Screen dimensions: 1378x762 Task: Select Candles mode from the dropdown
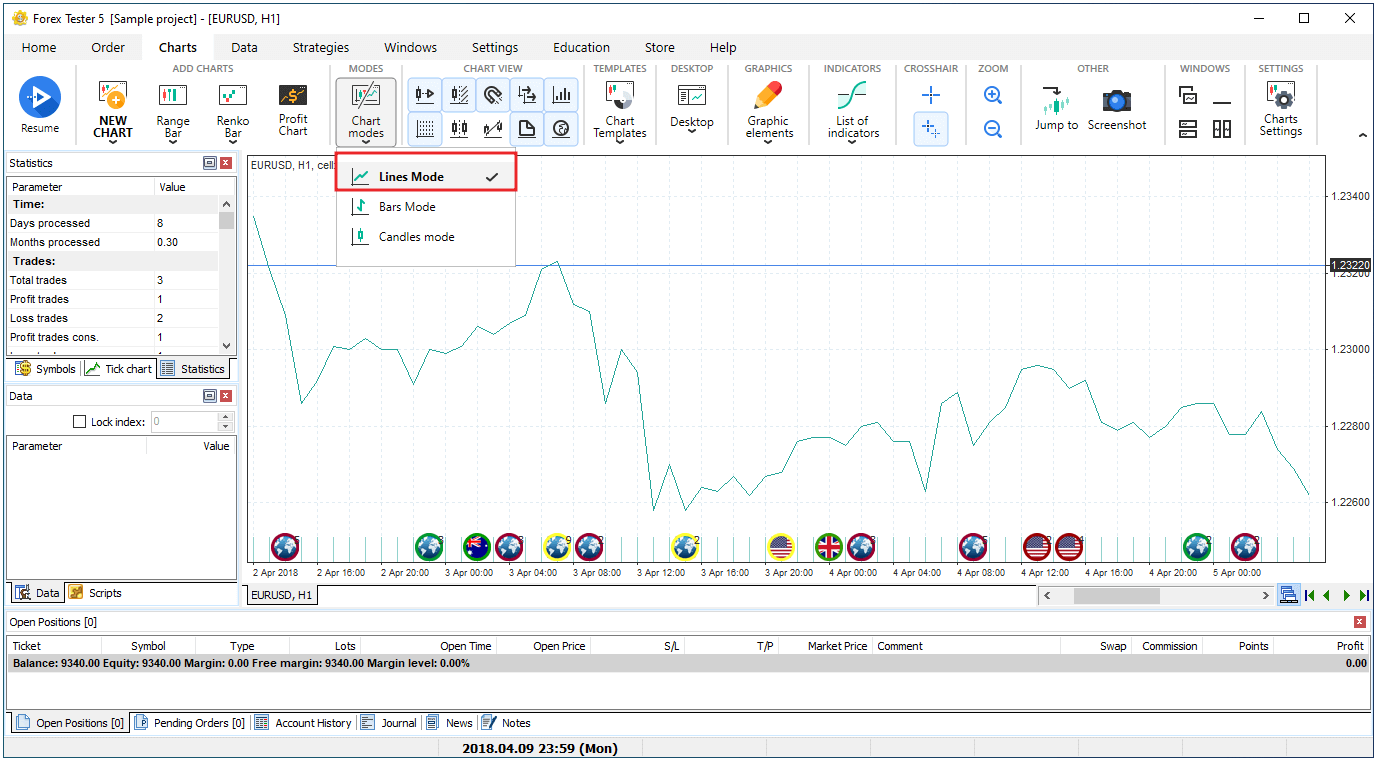click(416, 237)
